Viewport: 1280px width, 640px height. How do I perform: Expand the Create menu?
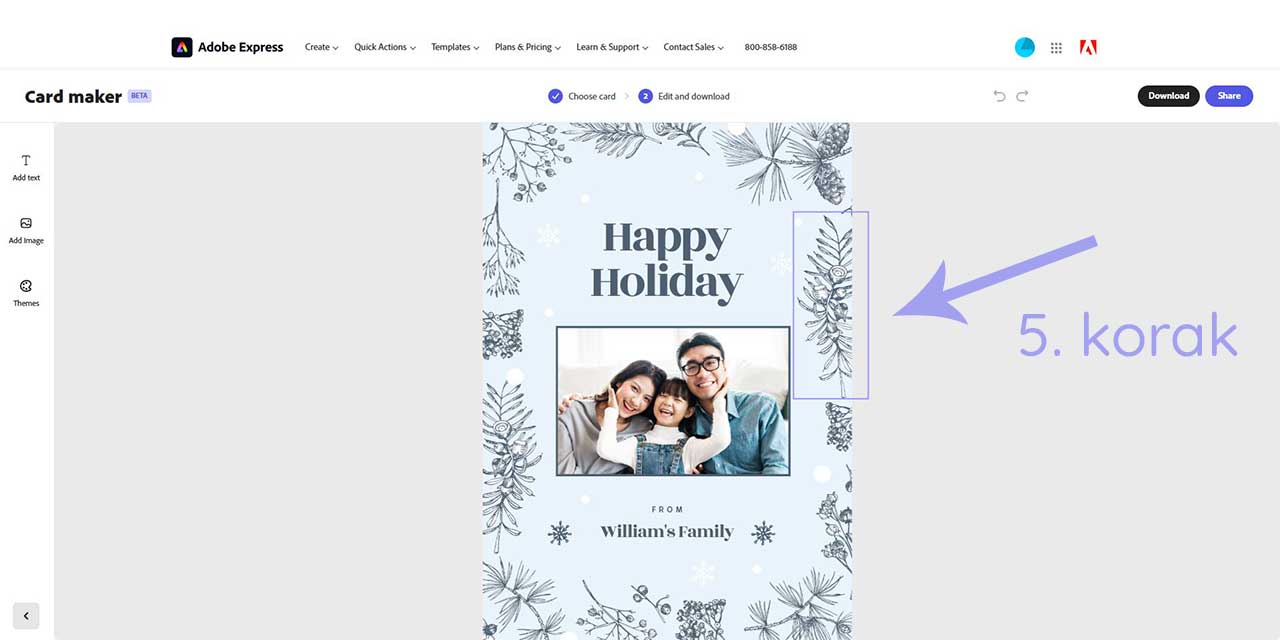tap(320, 46)
